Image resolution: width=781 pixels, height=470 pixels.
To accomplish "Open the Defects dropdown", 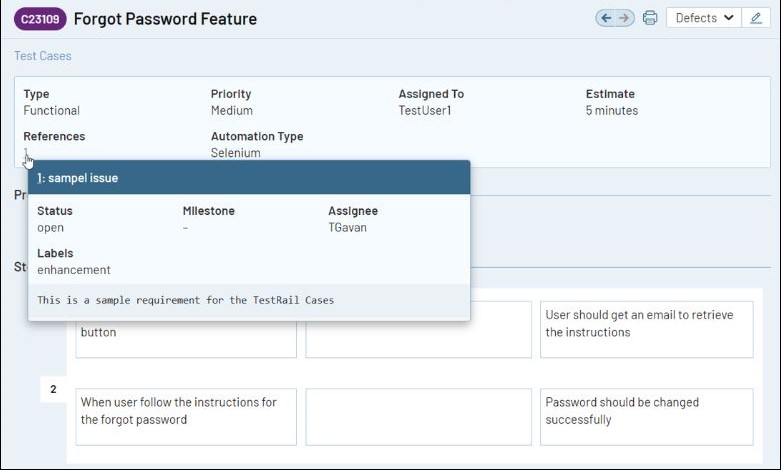I will (696, 18).
